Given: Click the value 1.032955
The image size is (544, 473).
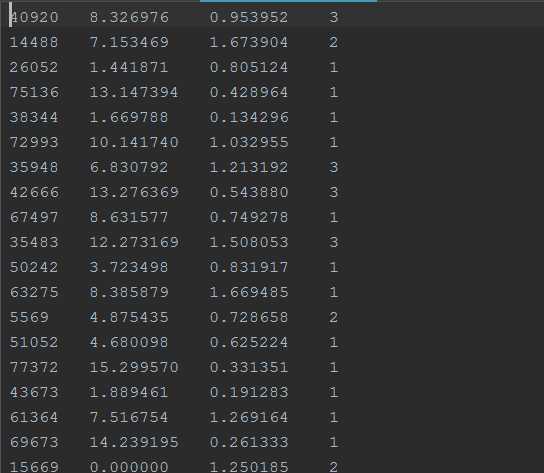Looking at the screenshot, I should coord(249,142).
